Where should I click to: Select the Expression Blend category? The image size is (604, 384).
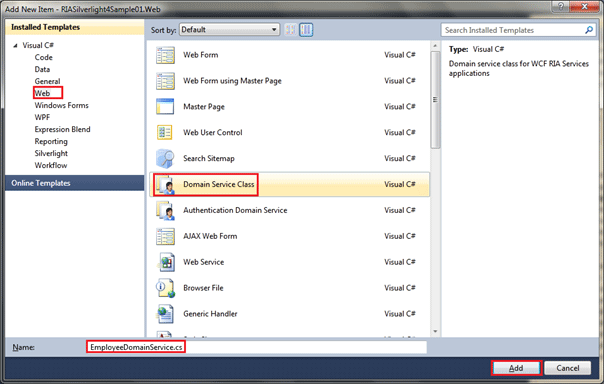62,129
